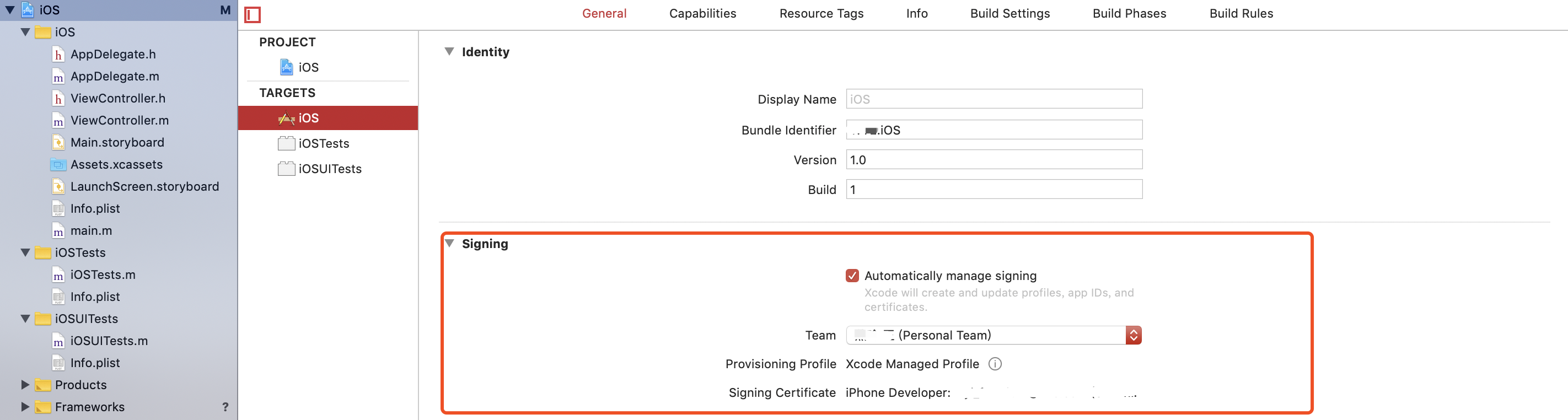Click the iOS project root blueprint icon

[28, 9]
